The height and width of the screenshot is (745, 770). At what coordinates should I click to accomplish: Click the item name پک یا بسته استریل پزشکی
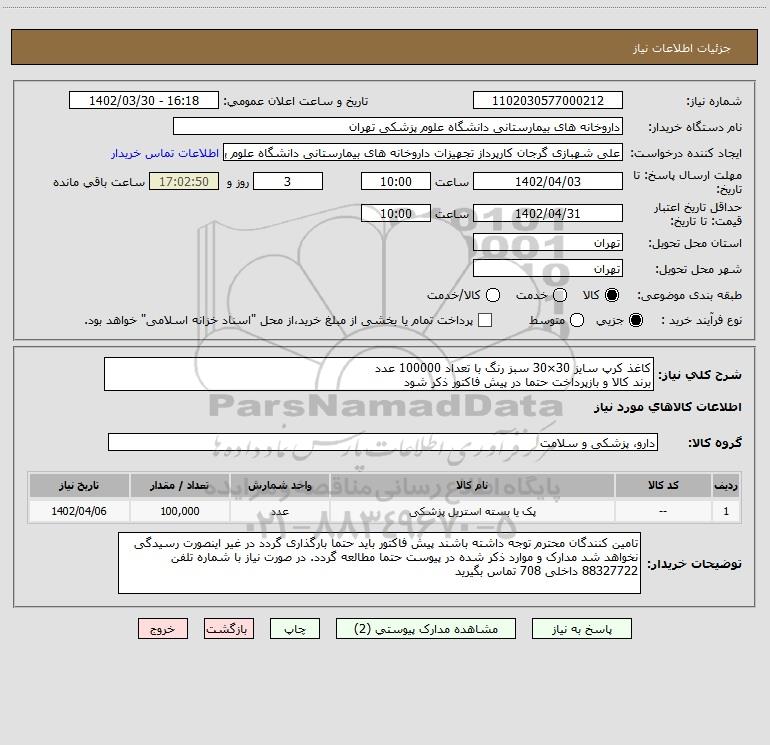(x=472, y=512)
